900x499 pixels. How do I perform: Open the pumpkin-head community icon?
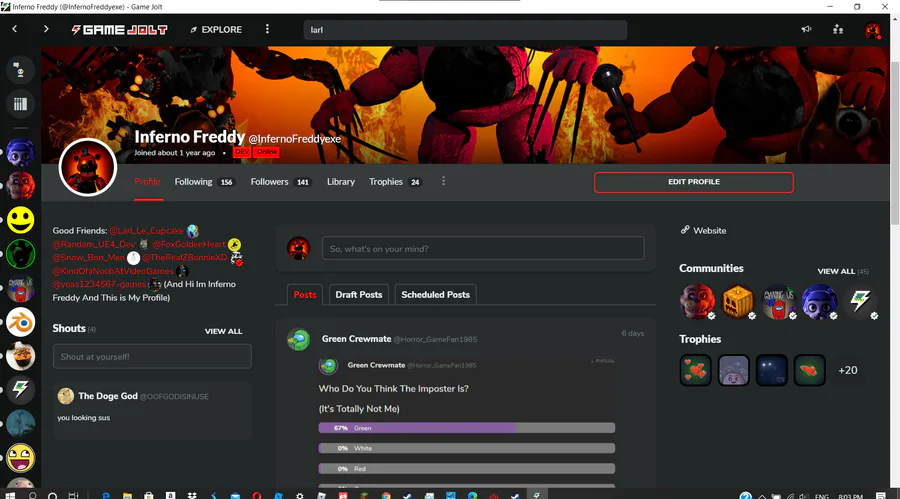click(x=738, y=301)
